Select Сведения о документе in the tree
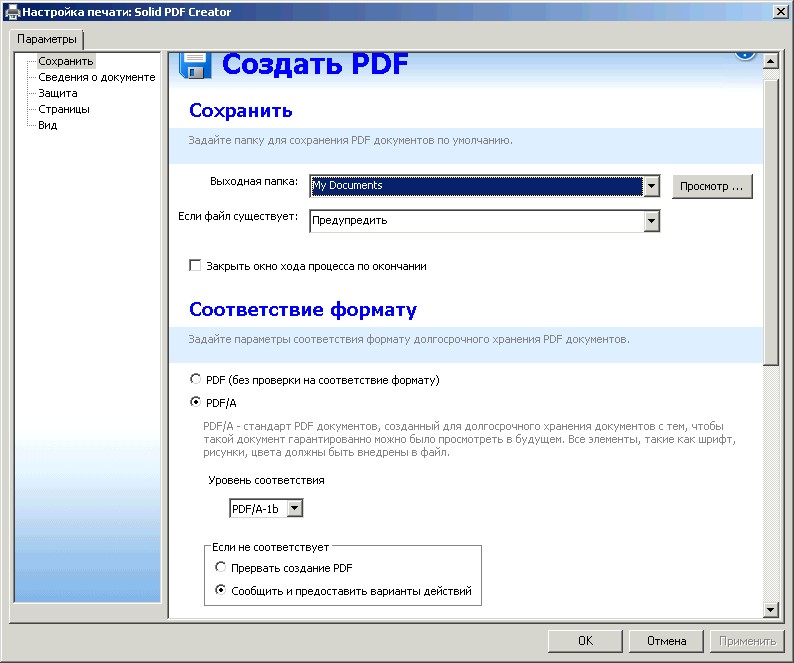 pos(97,77)
